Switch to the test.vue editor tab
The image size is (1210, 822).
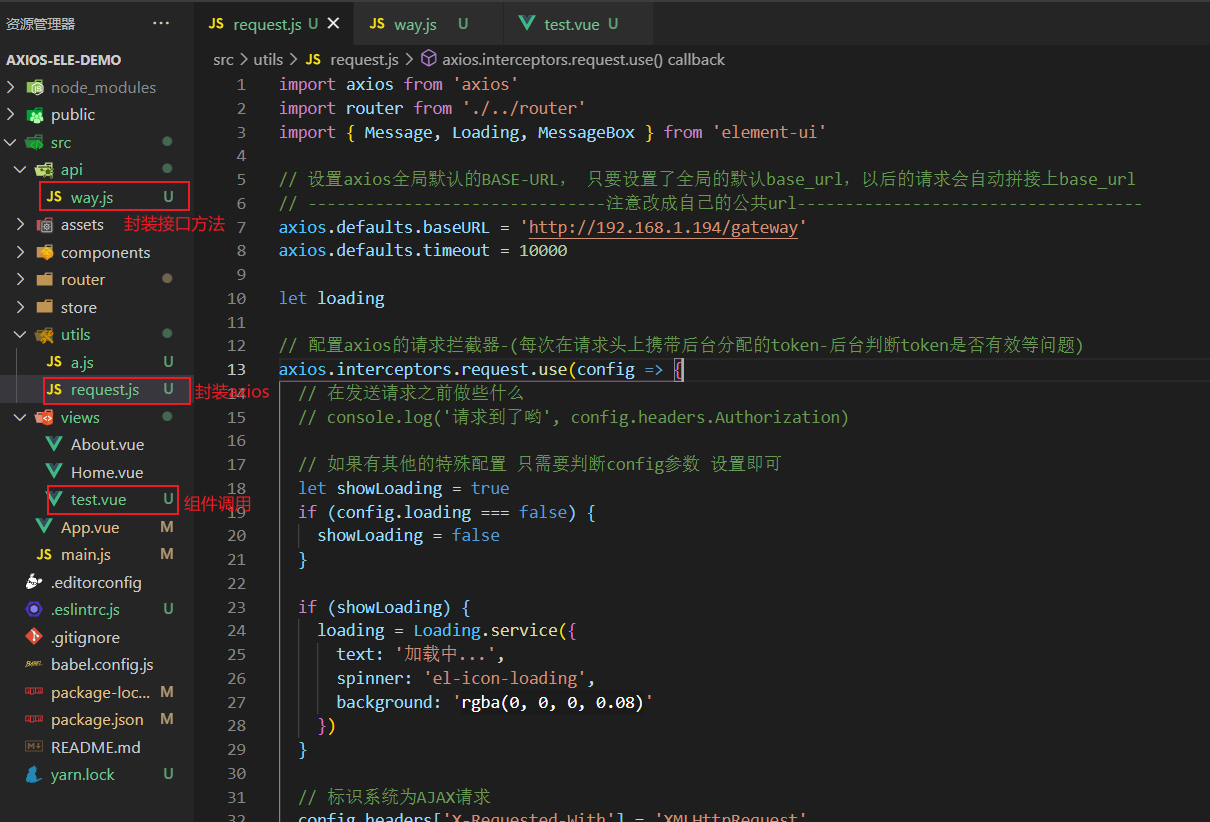point(578,23)
